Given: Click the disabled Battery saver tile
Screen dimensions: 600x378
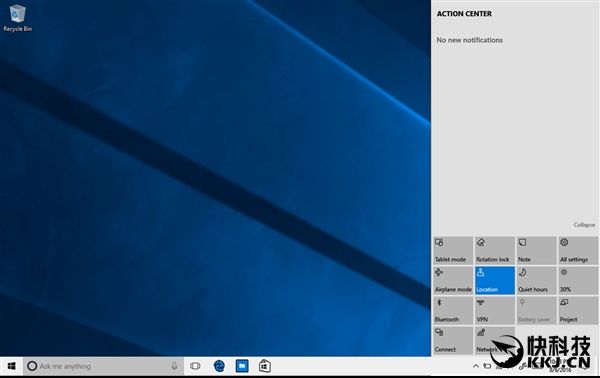Looking at the screenshot, I should [x=536, y=310].
